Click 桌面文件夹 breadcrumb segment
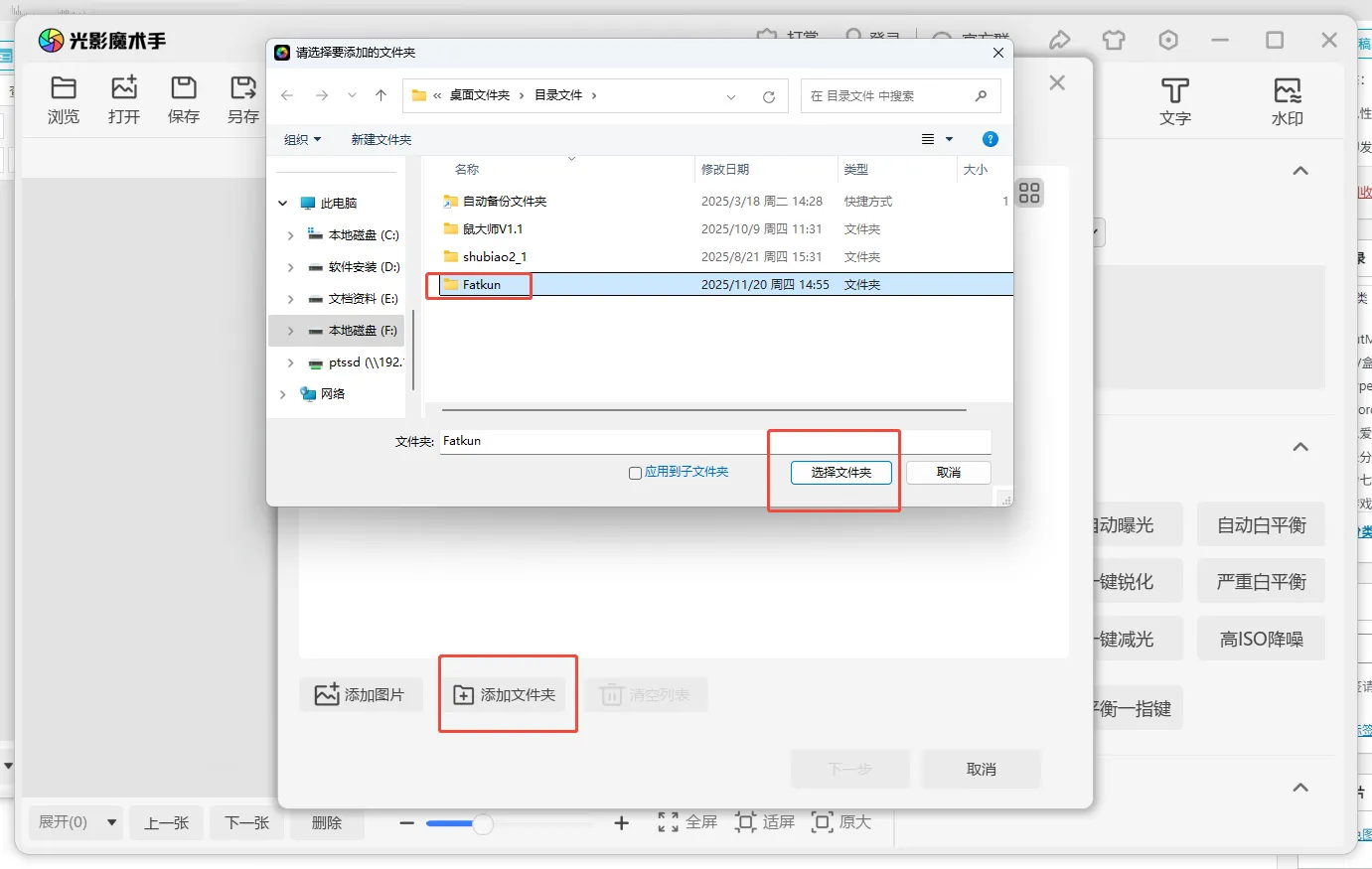The width and height of the screenshot is (1372, 869). pyautogui.click(x=480, y=95)
